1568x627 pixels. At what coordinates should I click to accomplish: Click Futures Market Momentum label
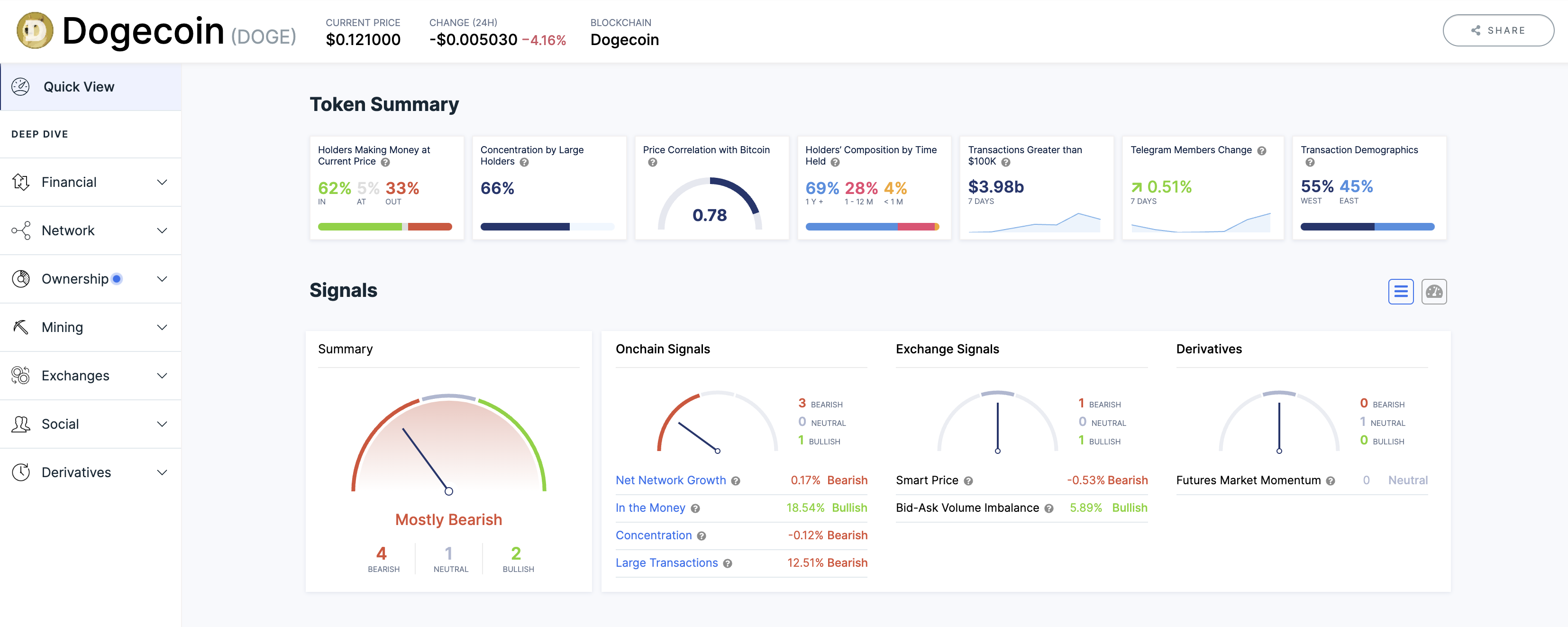pyautogui.click(x=1248, y=480)
